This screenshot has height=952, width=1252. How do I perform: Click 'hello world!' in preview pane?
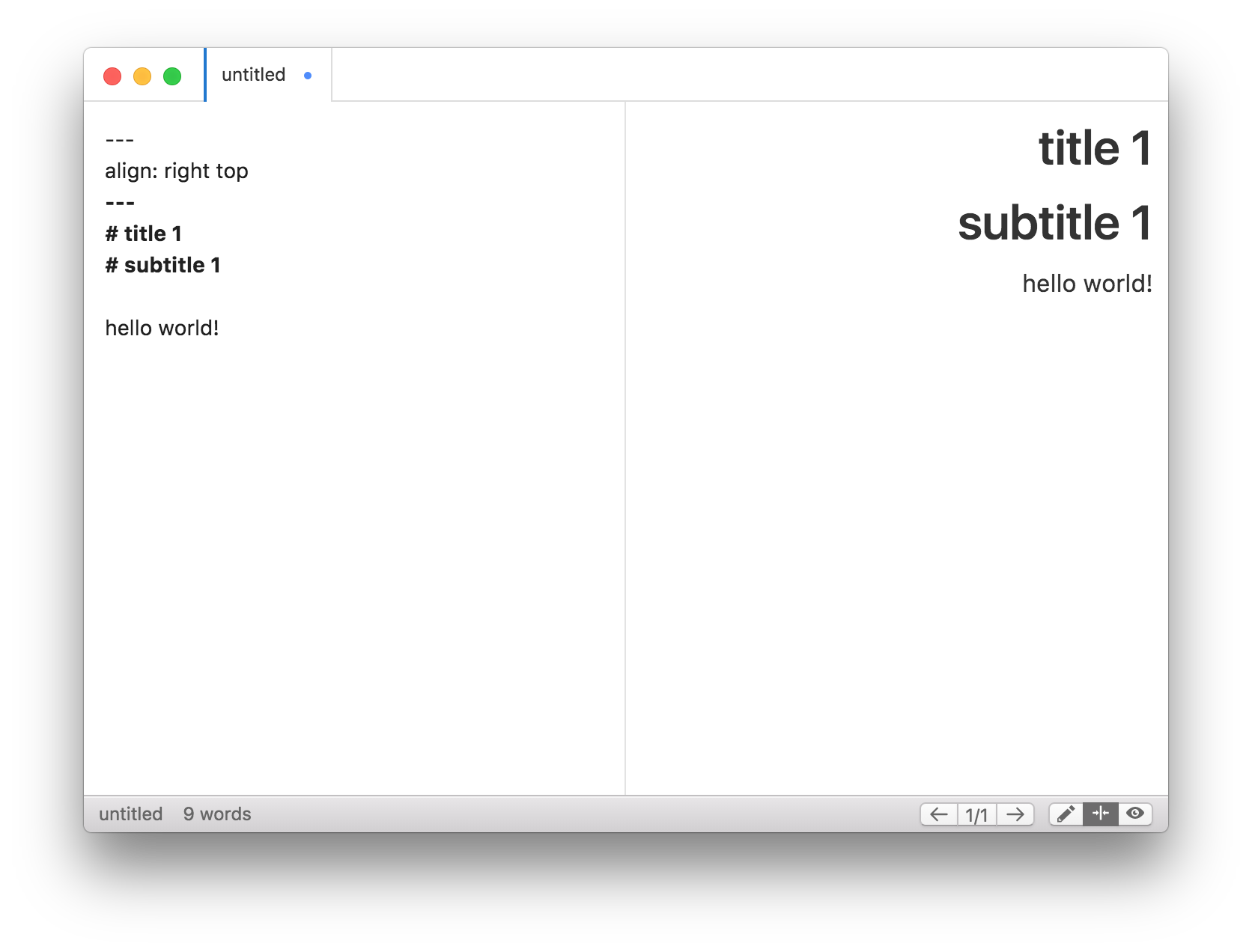click(1087, 284)
